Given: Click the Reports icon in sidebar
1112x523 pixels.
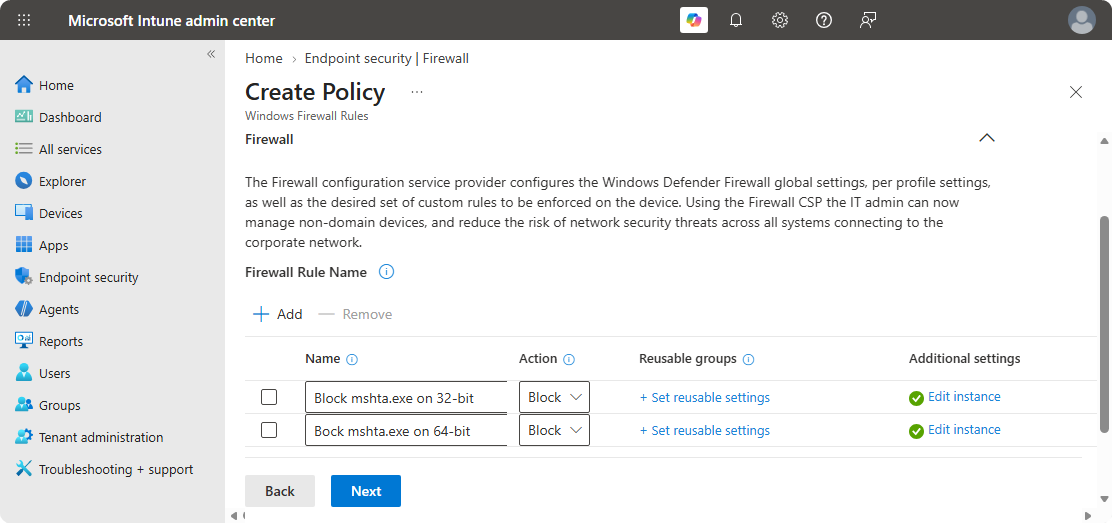Looking at the screenshot, I should tap(24, 341).
